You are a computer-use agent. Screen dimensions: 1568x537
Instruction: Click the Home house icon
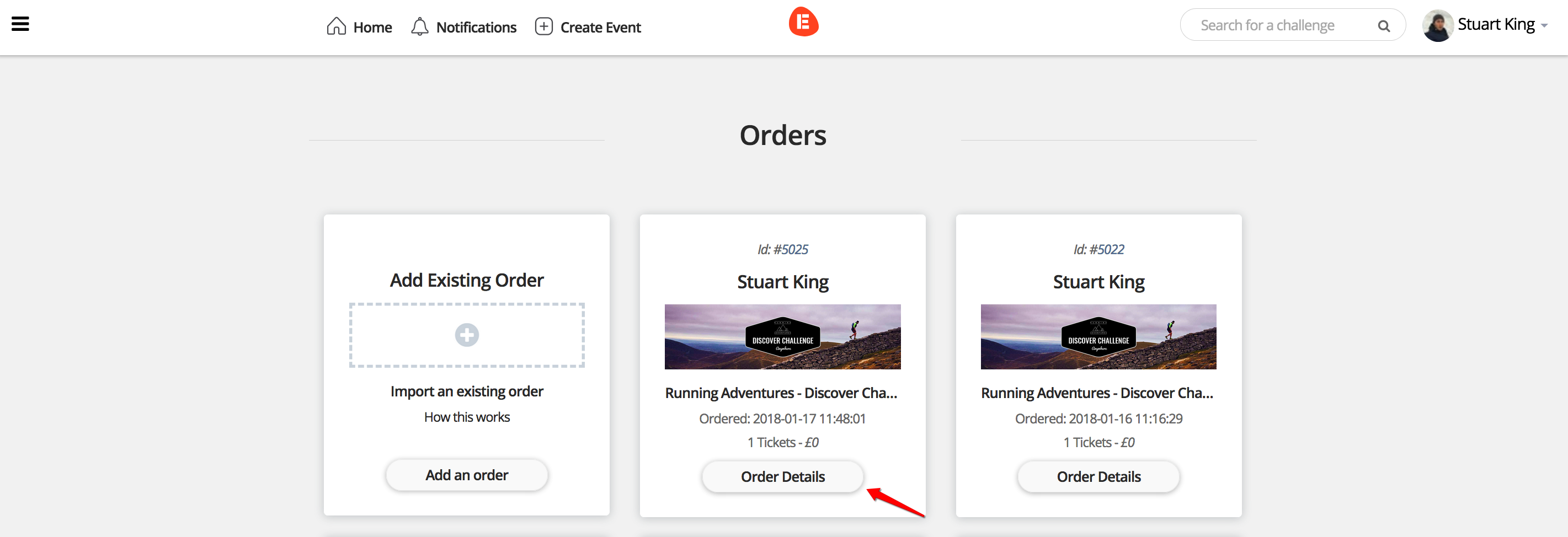pos(336,27)
